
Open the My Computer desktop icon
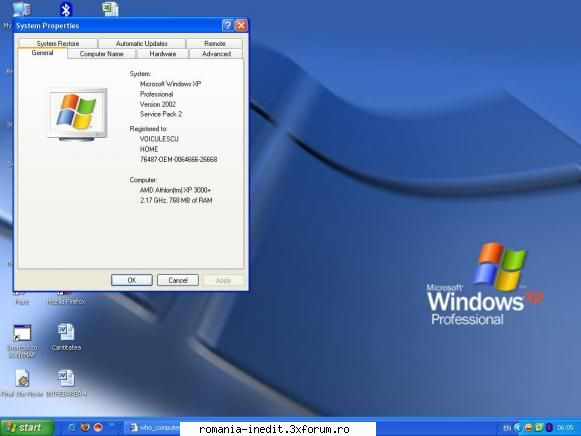tap(21, 9)
